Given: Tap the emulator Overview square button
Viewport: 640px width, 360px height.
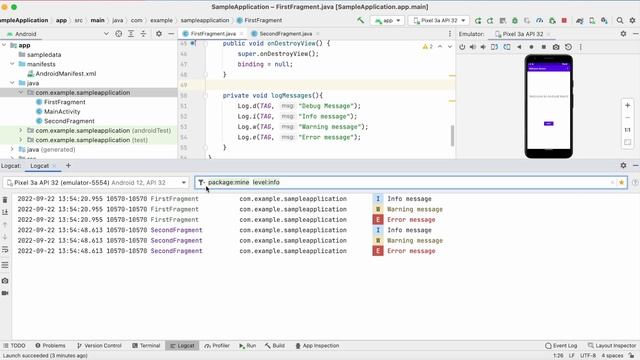Looking at the screenshot, I should pyautogui.click(x=544, y=47).
